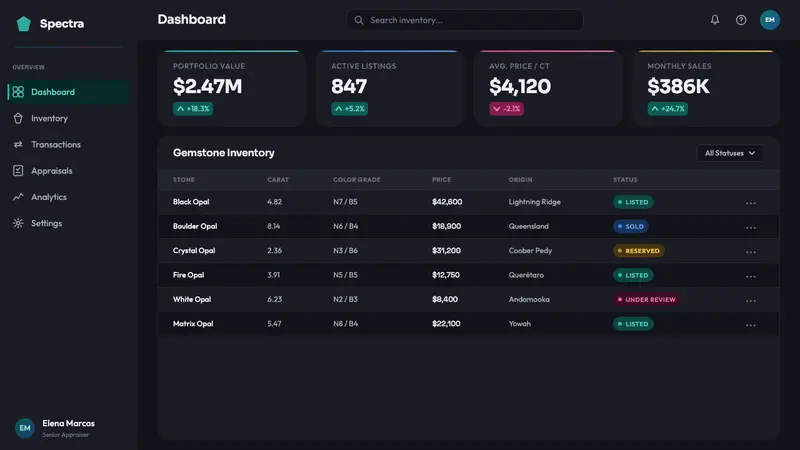Click the Inventory gem icon in sidebar
The width and height of the screenshot is (800, 450).
pyautogui.click(x=18, y=118)
